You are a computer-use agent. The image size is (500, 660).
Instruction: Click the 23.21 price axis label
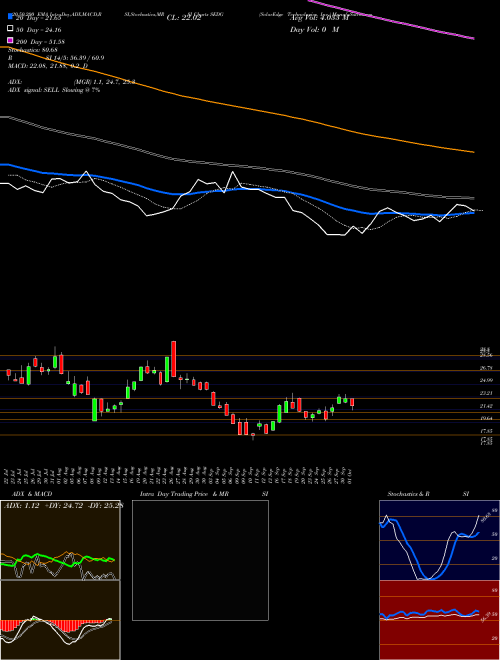pyautogui.click(x=486, y=393)
